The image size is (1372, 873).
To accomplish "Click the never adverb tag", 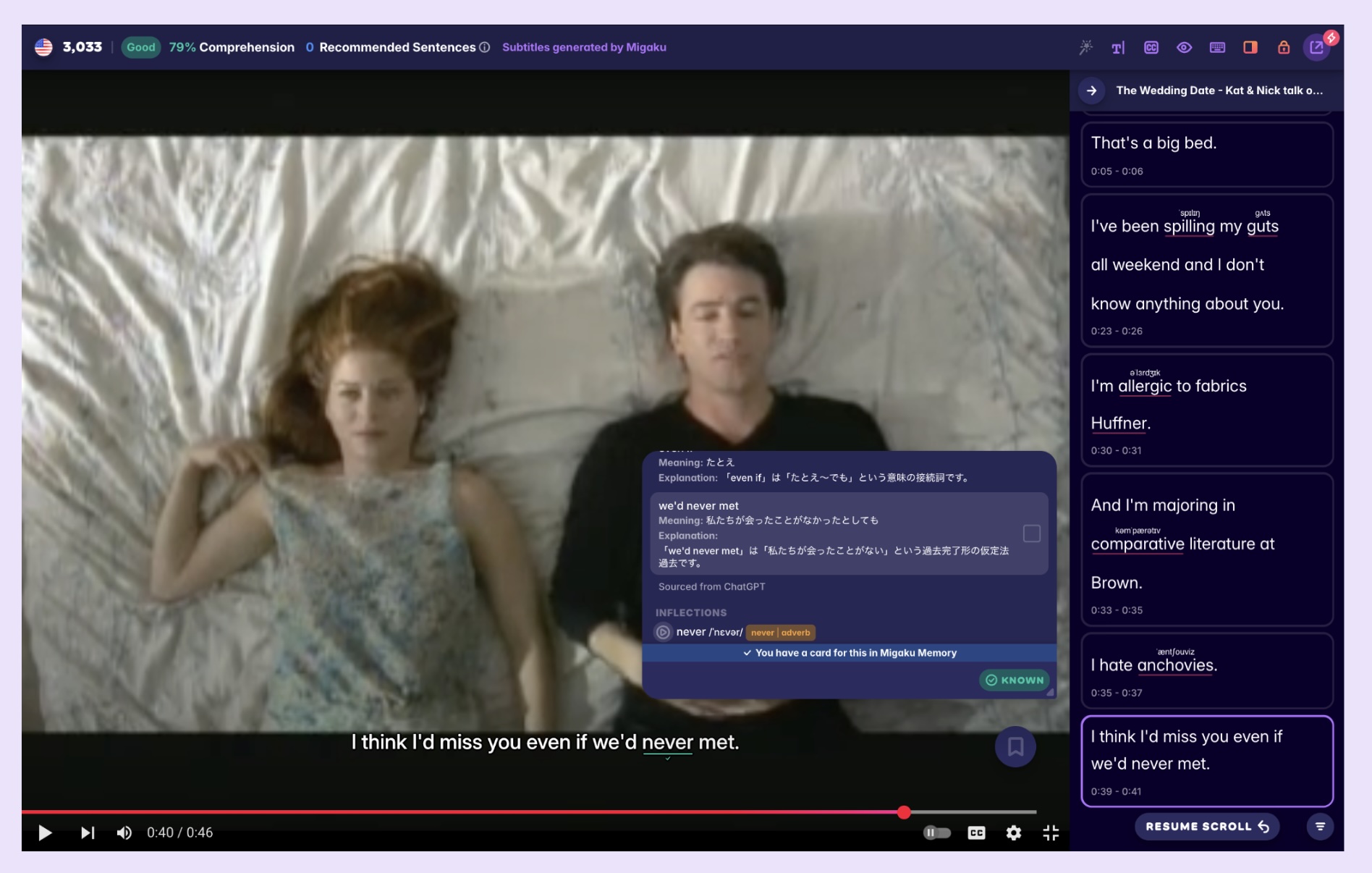I will (x=780, y=633).
